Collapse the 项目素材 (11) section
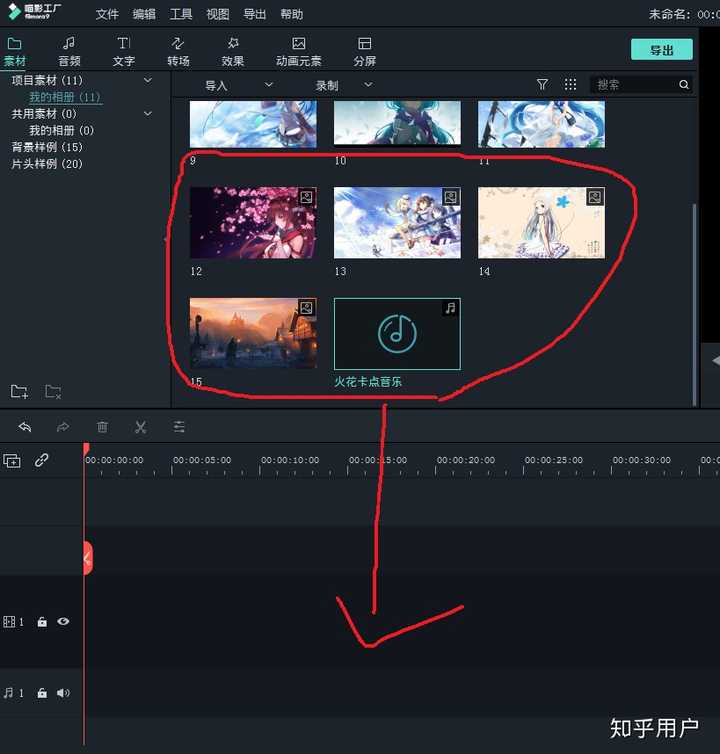Viewport: 720px width, 754px height. [148, 80]
